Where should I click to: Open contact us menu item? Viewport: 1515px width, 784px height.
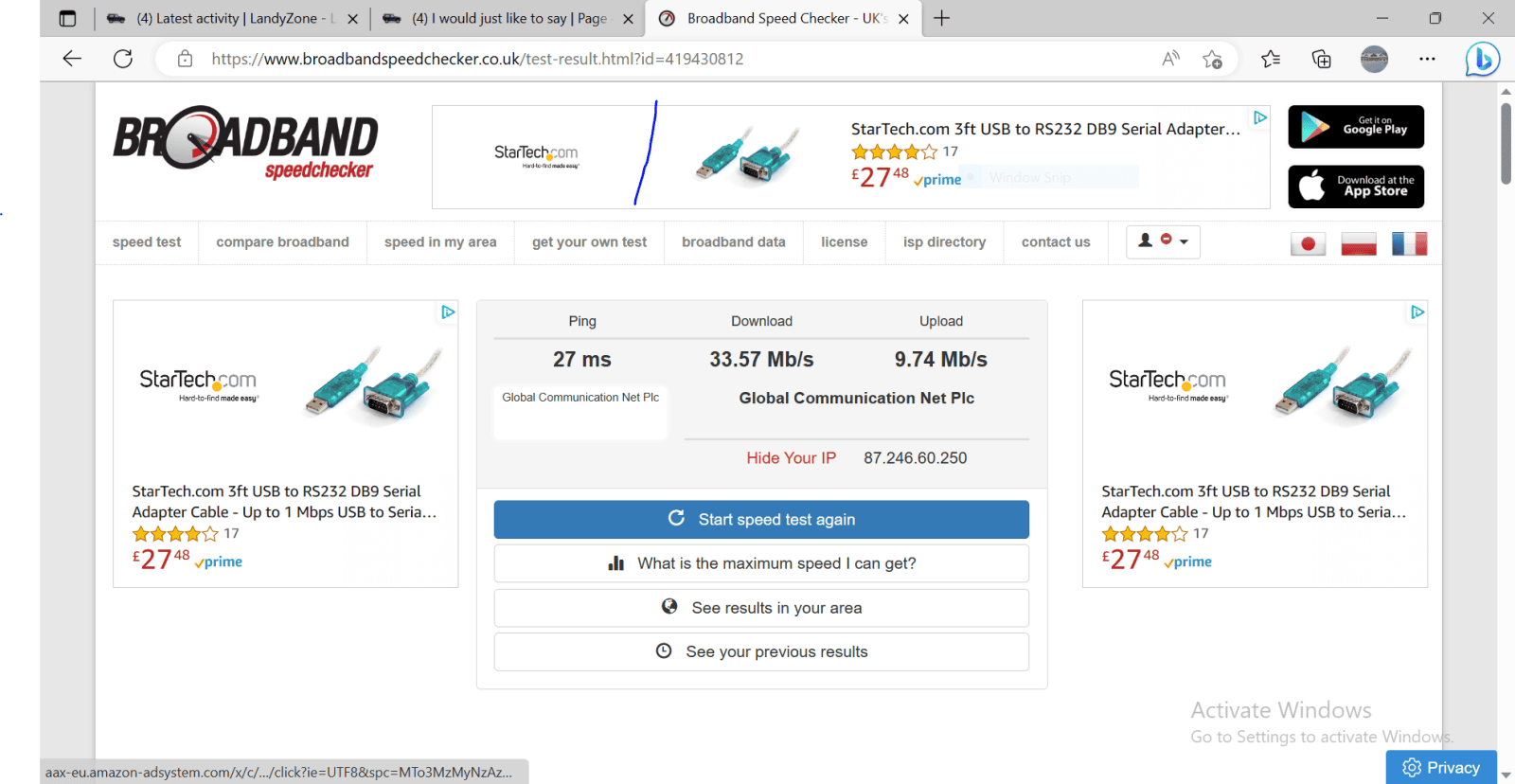[1056, 242]
